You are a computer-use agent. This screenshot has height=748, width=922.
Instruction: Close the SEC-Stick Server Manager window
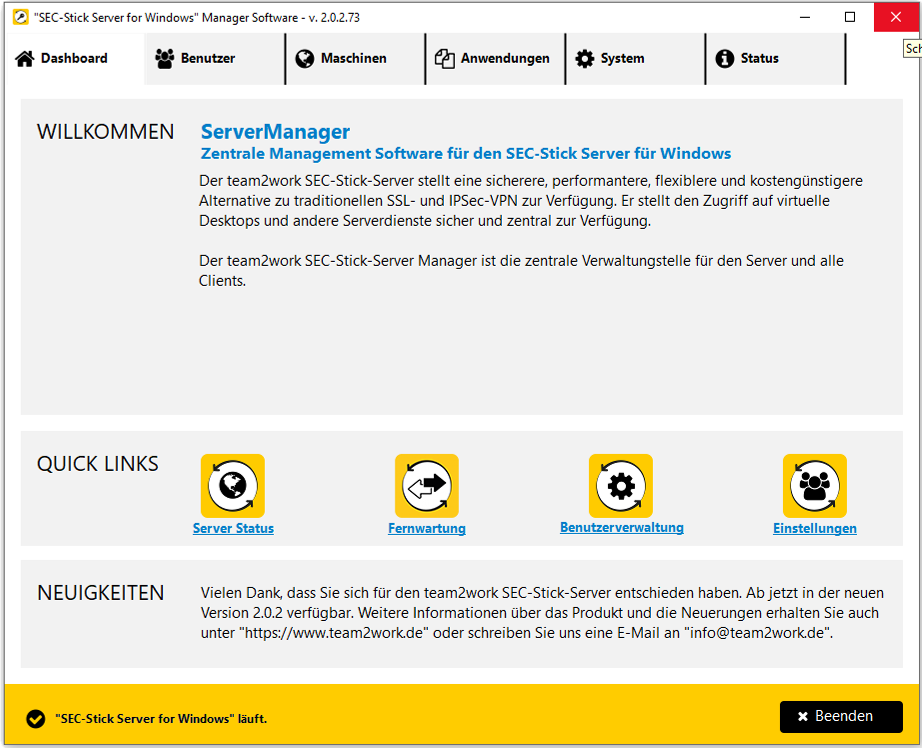pos(896,17)
